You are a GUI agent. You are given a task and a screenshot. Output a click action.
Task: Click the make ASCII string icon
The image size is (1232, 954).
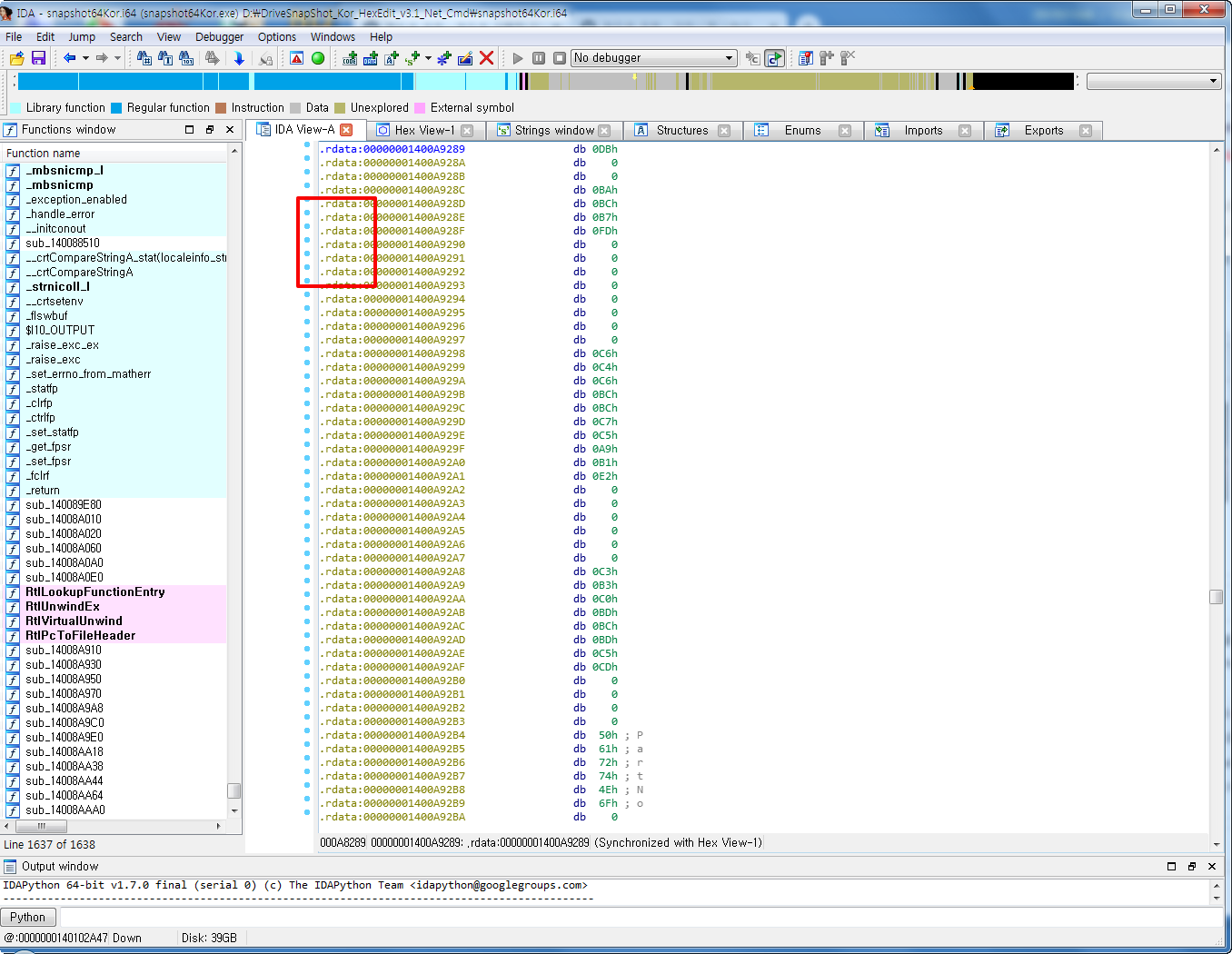point(392,58)
